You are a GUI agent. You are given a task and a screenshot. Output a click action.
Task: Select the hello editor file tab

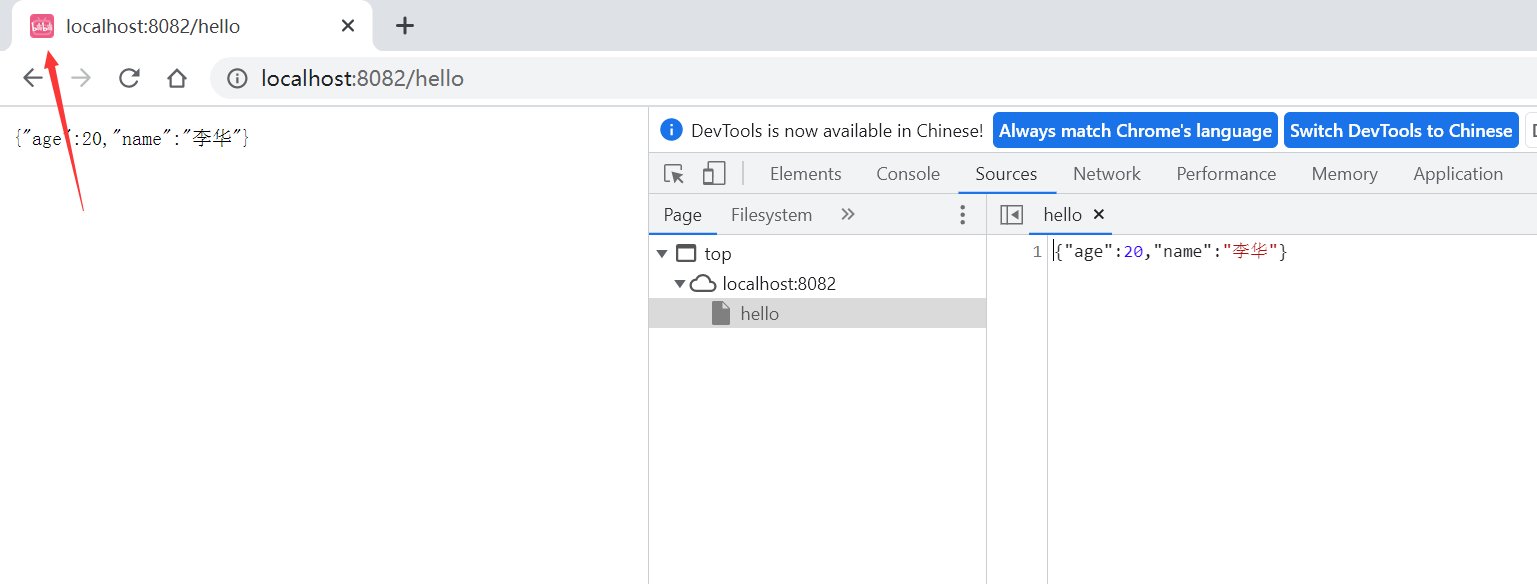1062,215
